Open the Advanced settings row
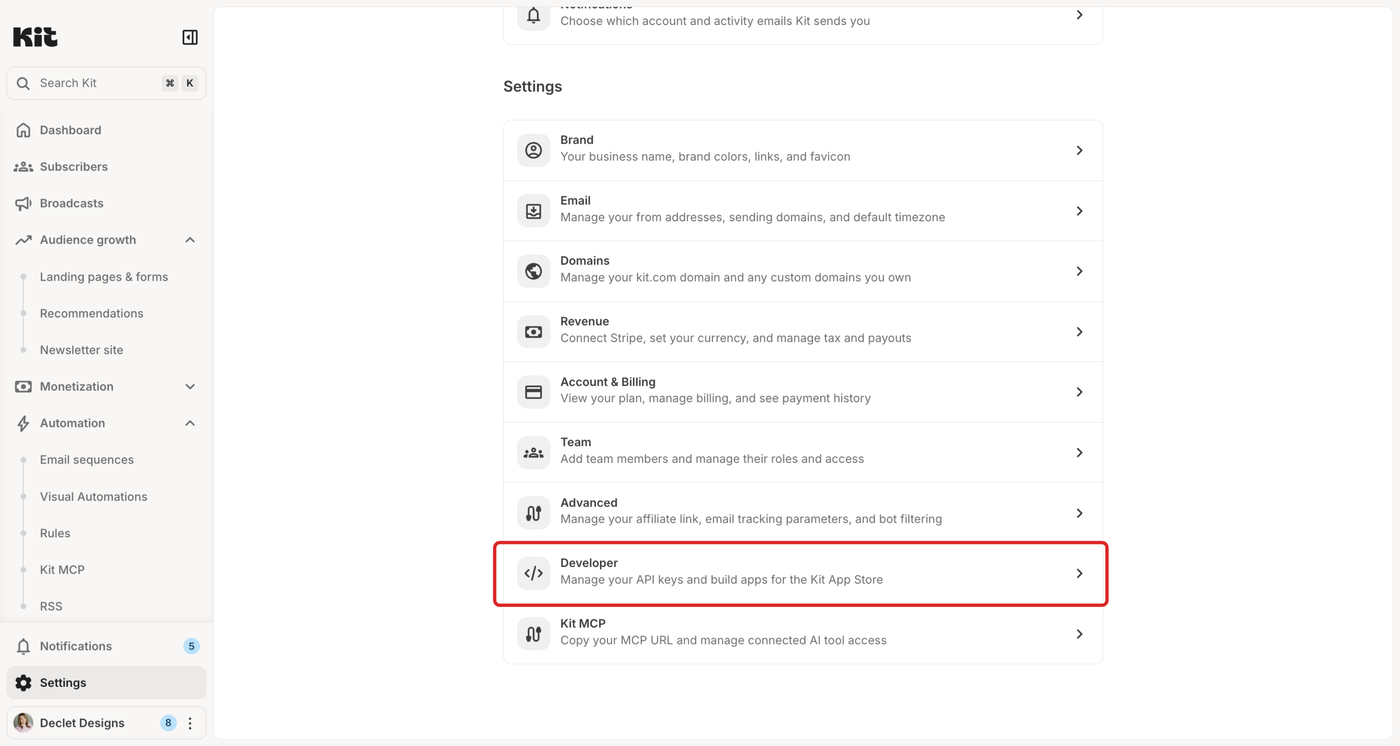Image resolution: width=1400 pixels, height=746 pixels. 803,513
